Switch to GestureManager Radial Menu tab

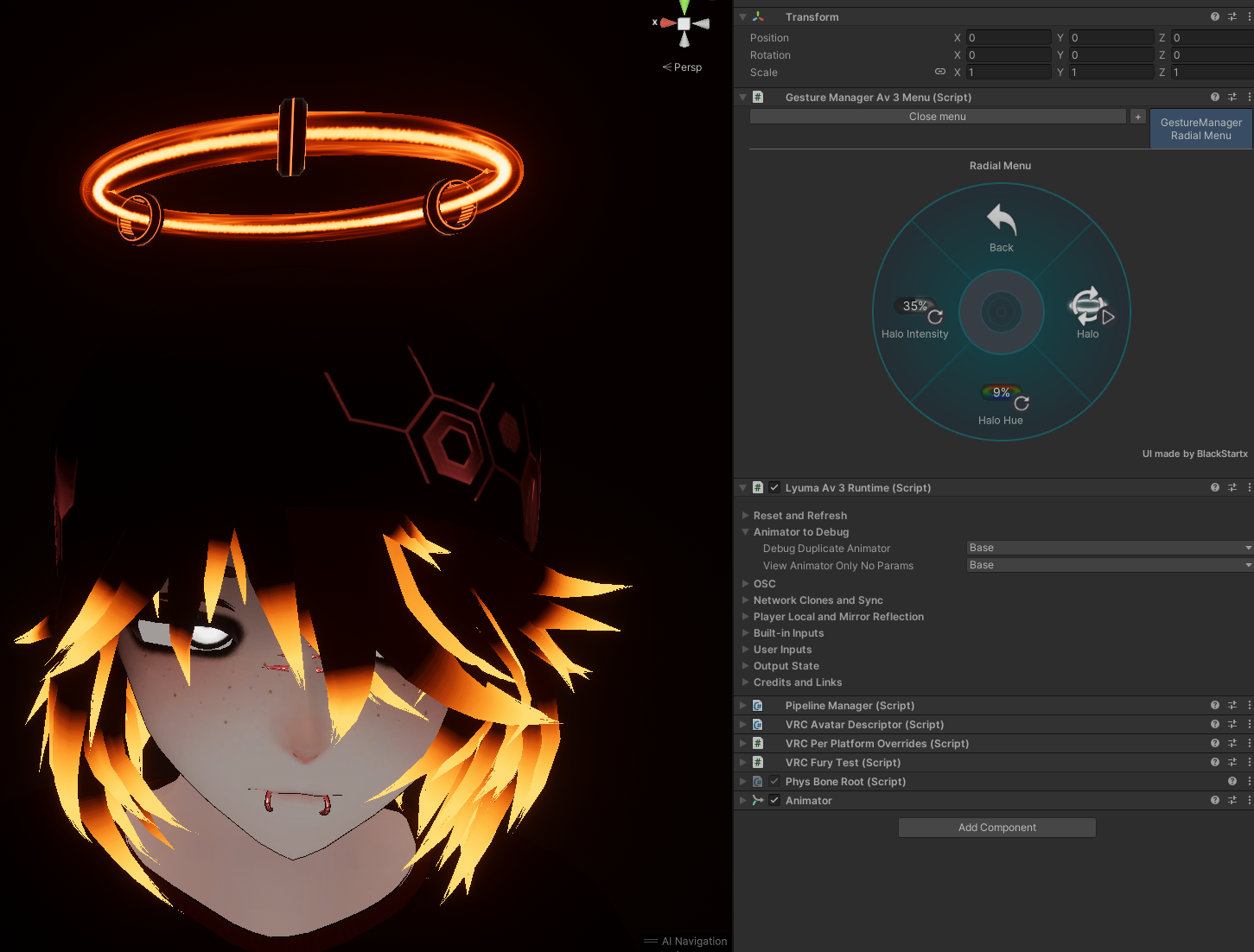click(1200, 129)
